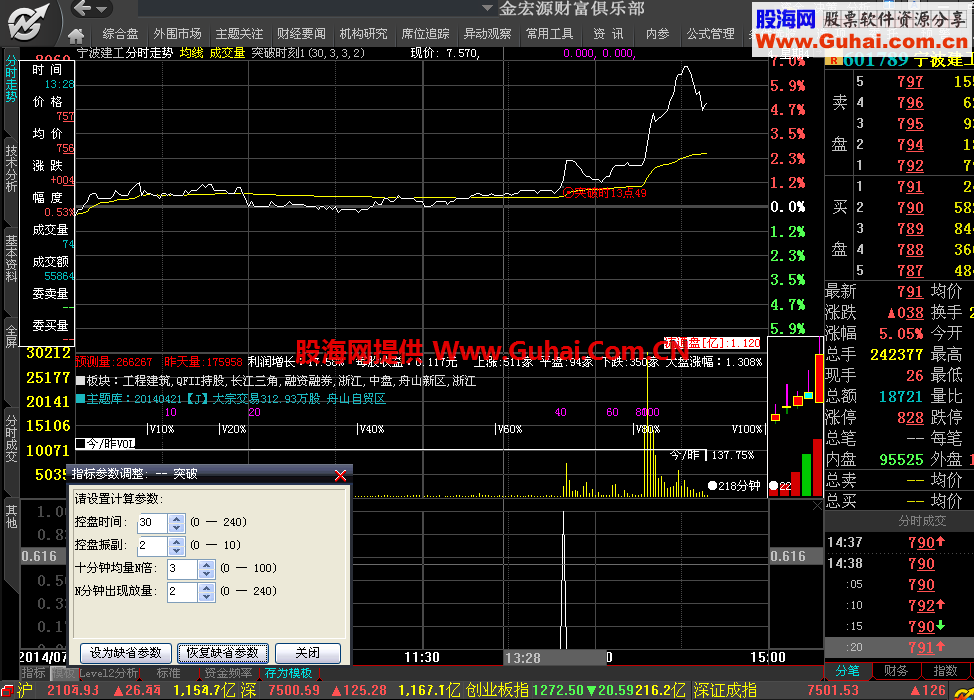Click the orange icon at bottom right corner
Viewport: 974px width, 700px height.
point(964,691)
